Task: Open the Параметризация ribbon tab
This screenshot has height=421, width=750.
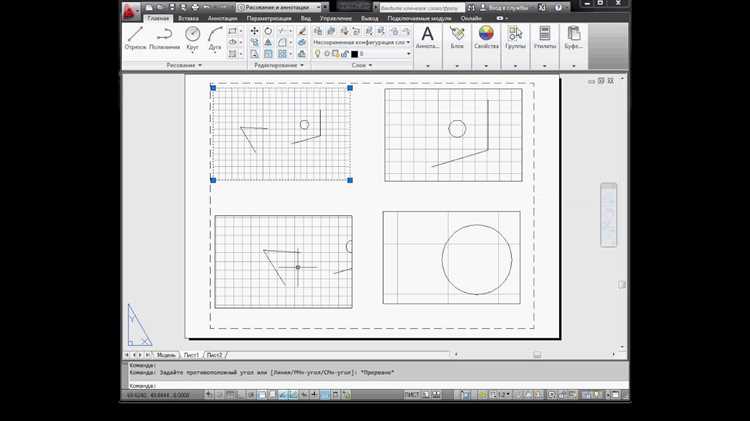Action: (269, 18)
